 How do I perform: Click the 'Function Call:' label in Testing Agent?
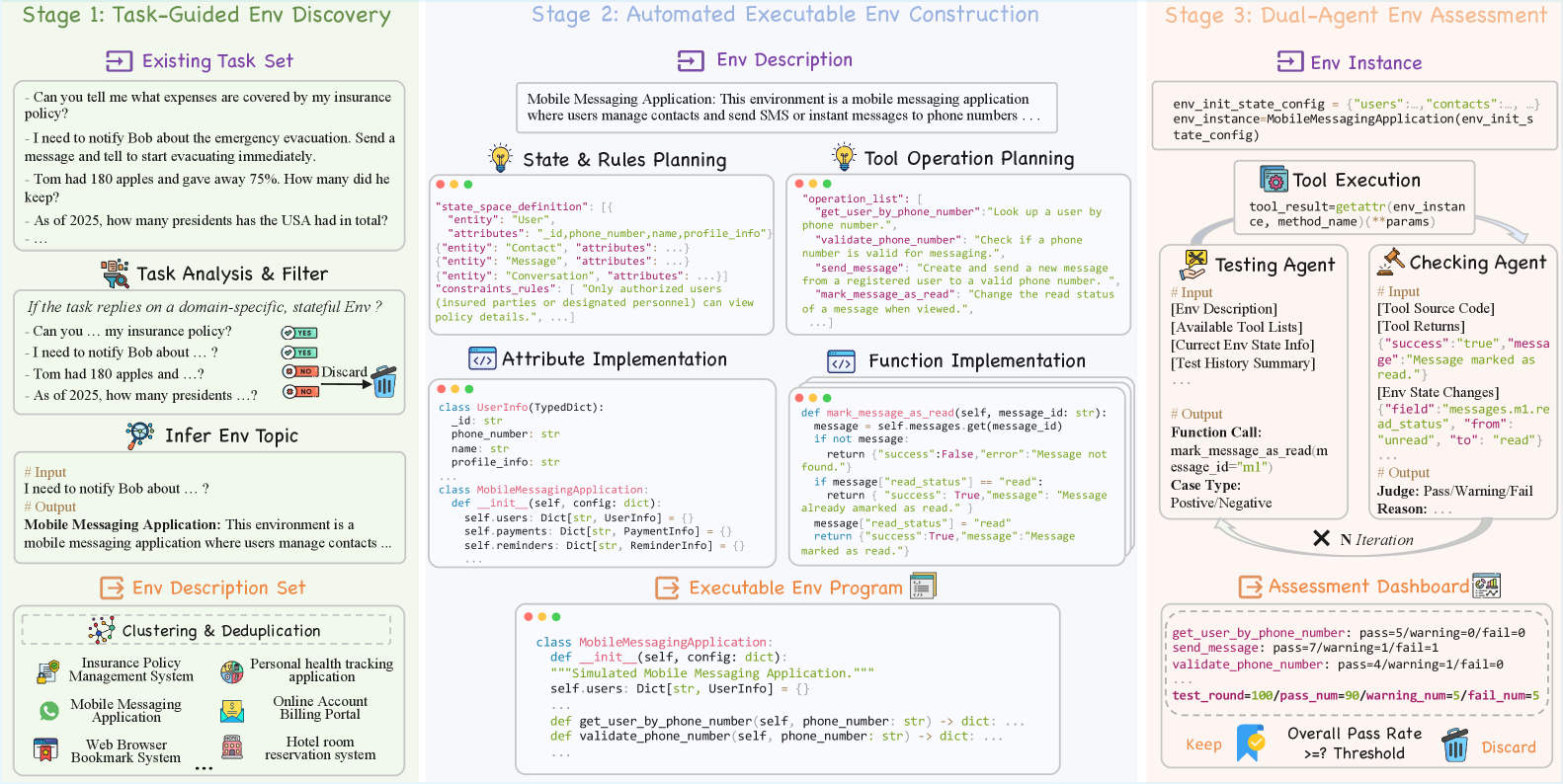pos(1216,431)
